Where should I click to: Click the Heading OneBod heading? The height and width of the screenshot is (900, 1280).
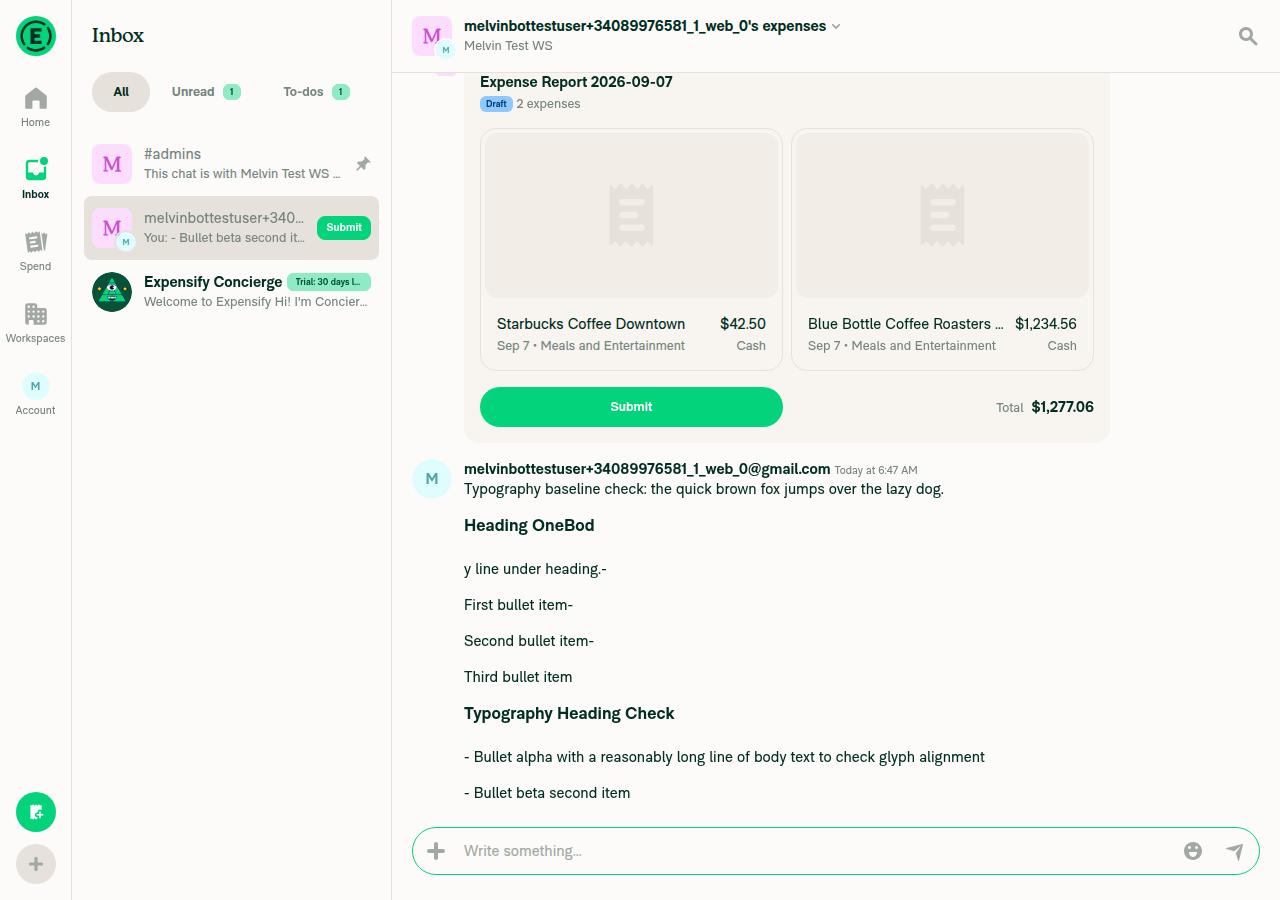click(x=529, y=525)
